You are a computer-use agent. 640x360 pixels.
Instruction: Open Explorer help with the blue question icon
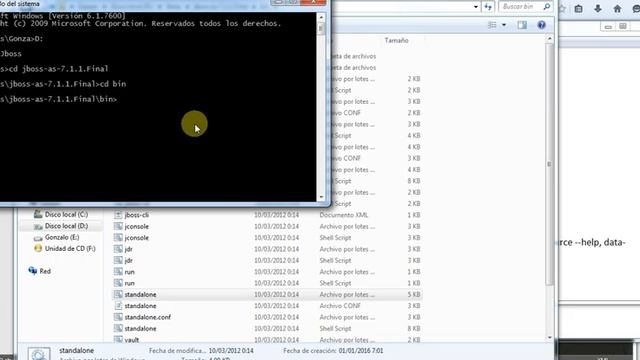point(541,25)
